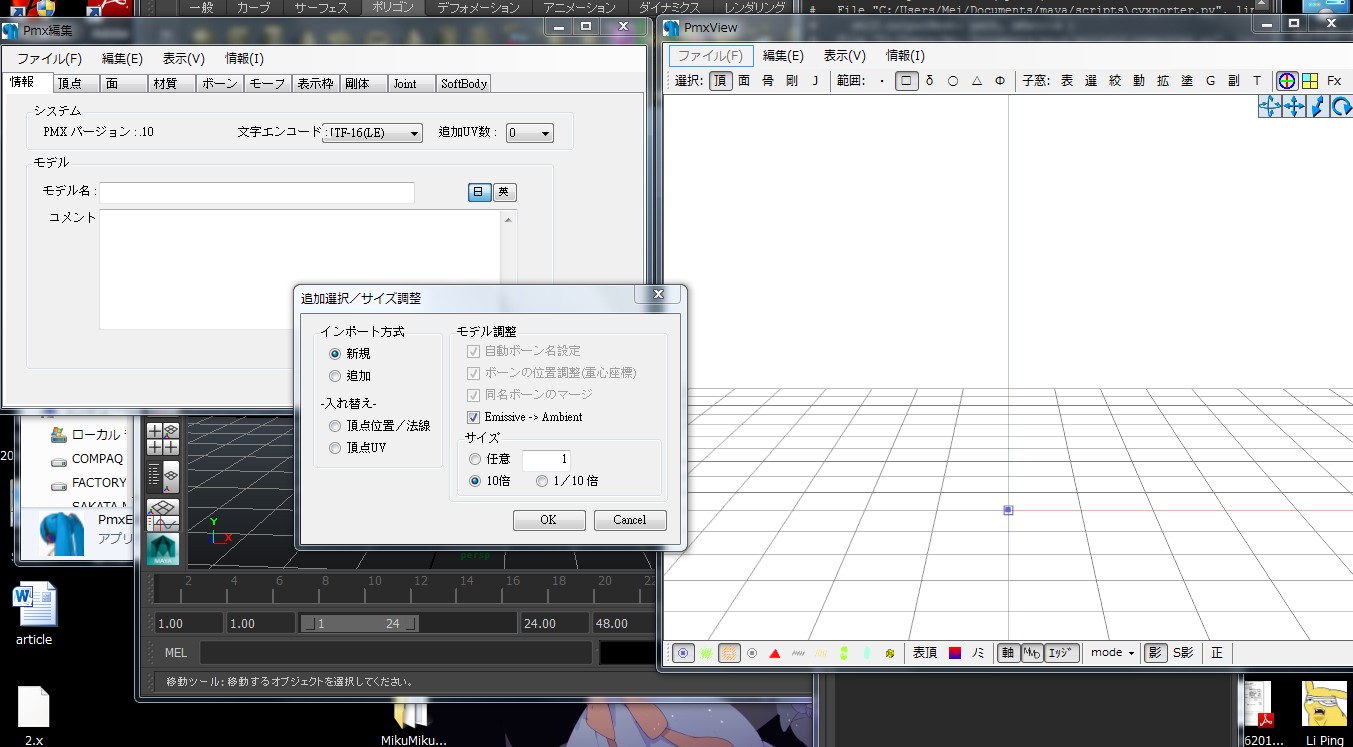Click the curved-arrow rotate view icon
Screen dimensions: 1353x747
pyautogui.click(x=1341, y=106)
